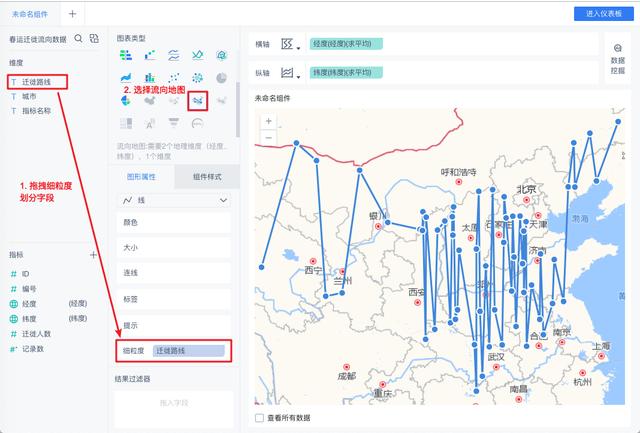
Task: Switch to the 图形属性 tab
Action: [x=141, y=177]
